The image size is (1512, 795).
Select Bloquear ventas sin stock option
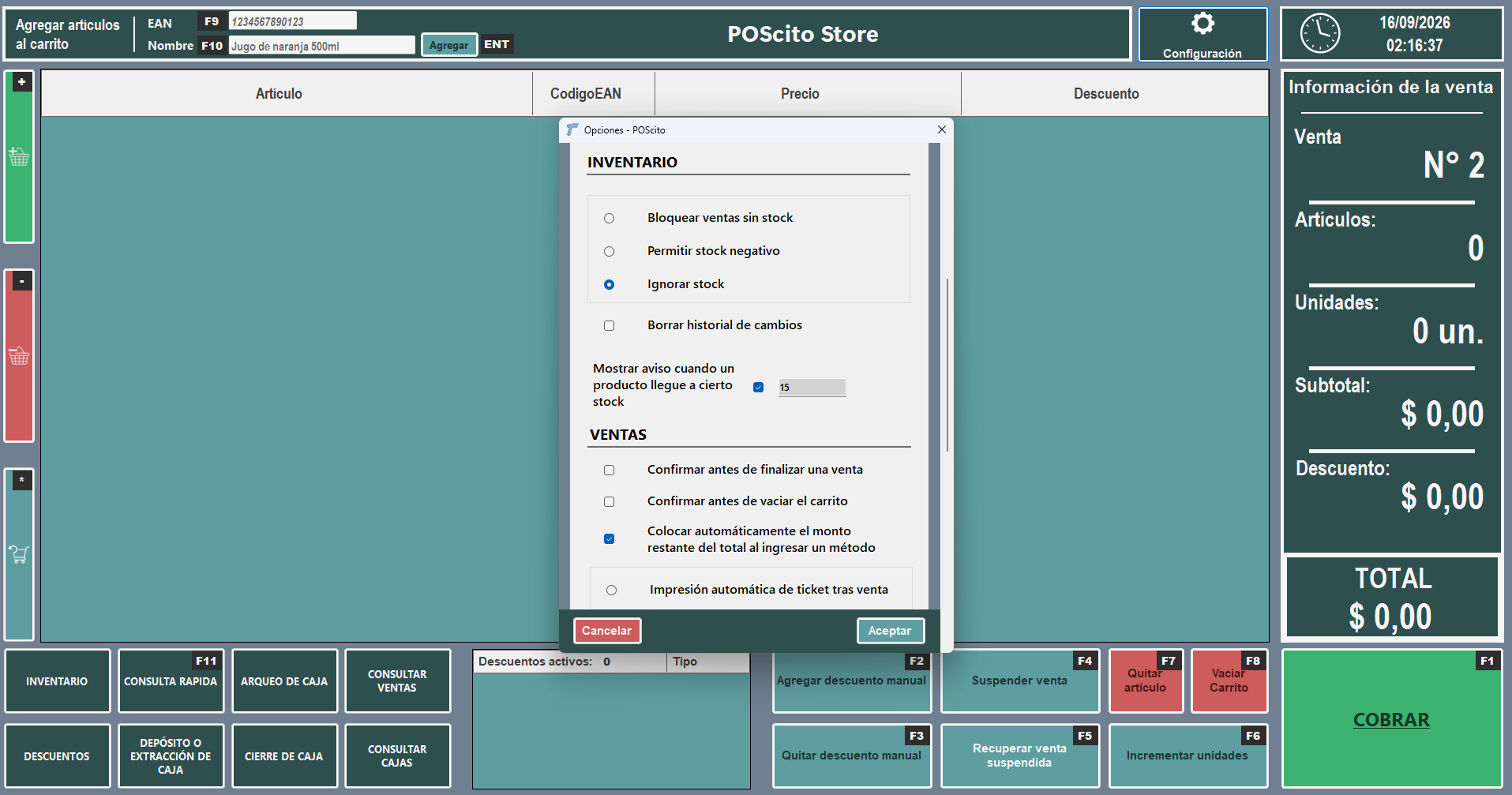point(609,218)
